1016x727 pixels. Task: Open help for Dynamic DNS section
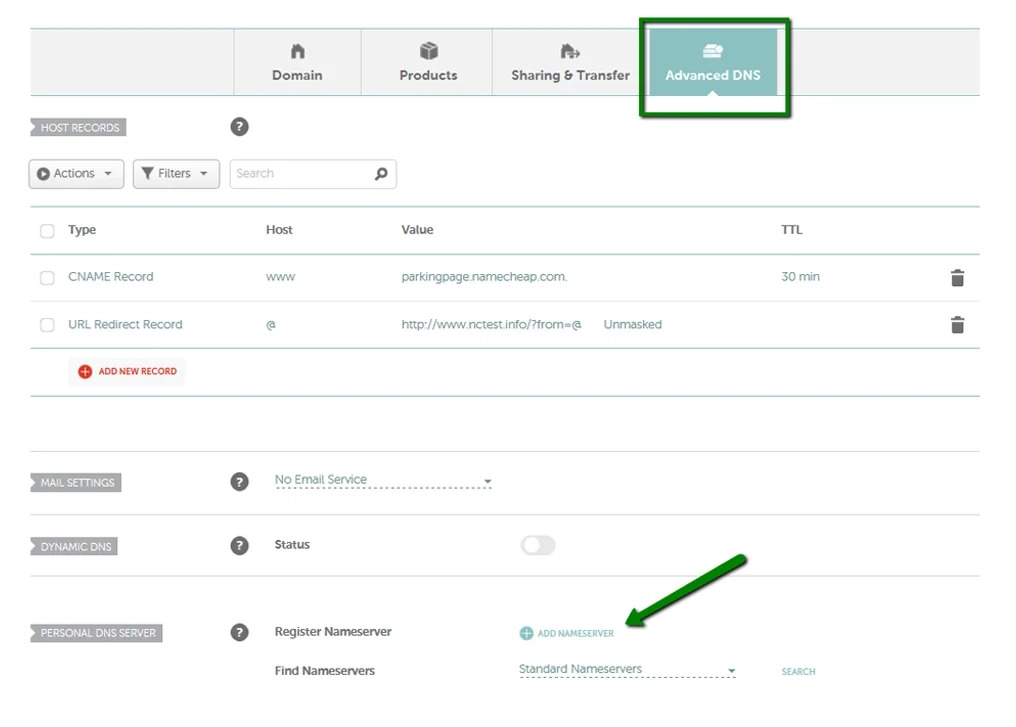click(x=238, y=545)
